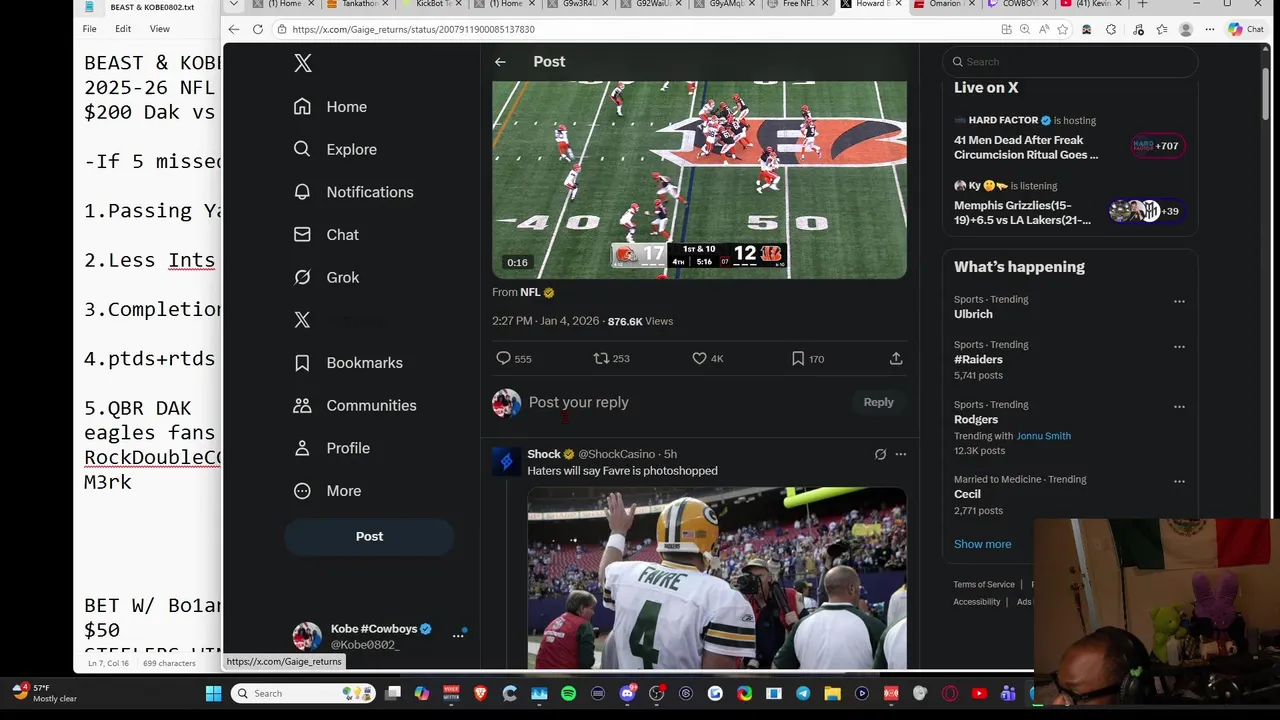Viewport: 1280px width, 720px height.
Task: Open the Favre photo in reply
Action: (717, 578)
